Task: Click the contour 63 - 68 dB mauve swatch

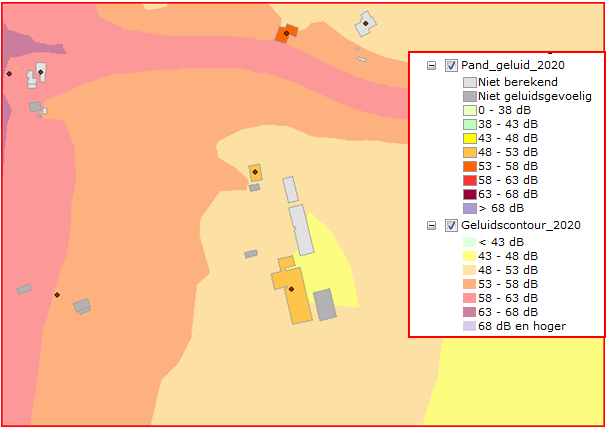Action: click(x=469, y=312)
